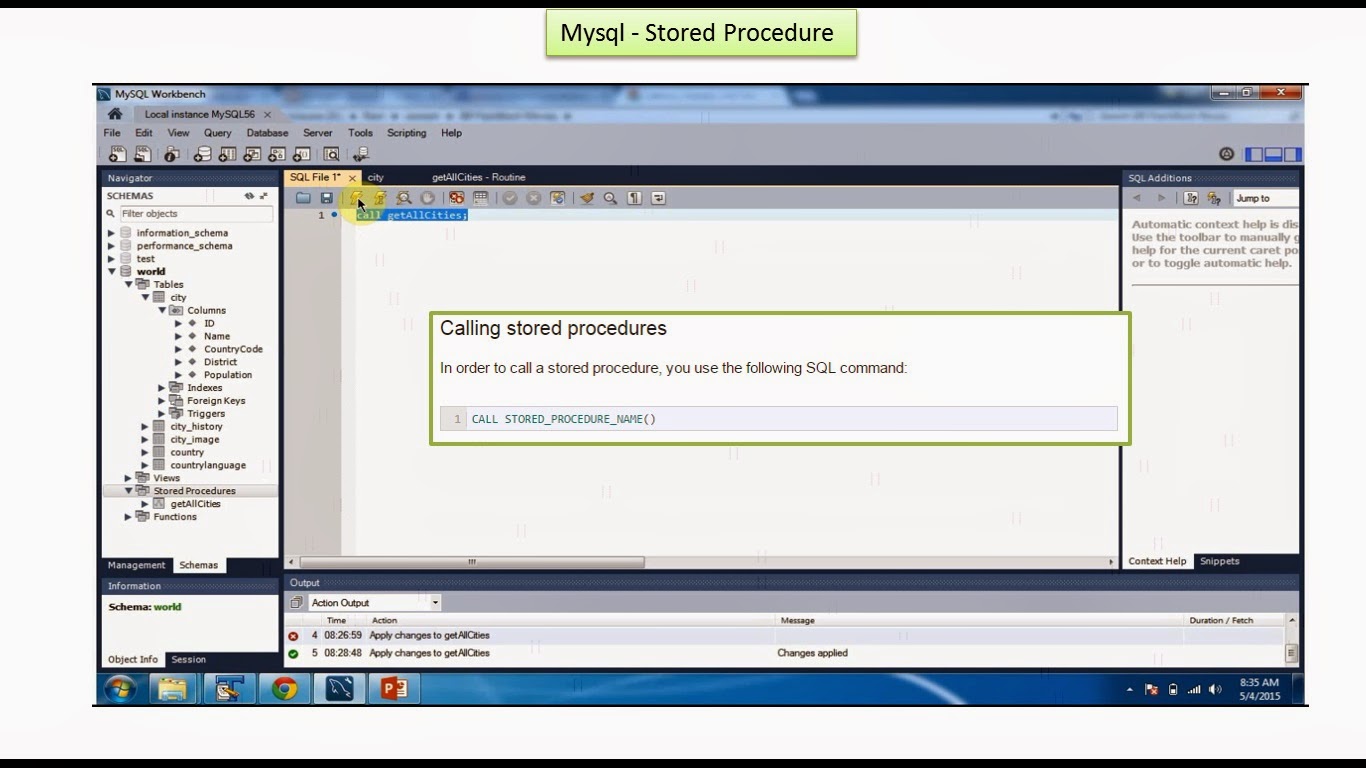Toggle the bottom output panel visibility
Viewport: 1366px width, 768px height.
click(x=1274, y=154)
